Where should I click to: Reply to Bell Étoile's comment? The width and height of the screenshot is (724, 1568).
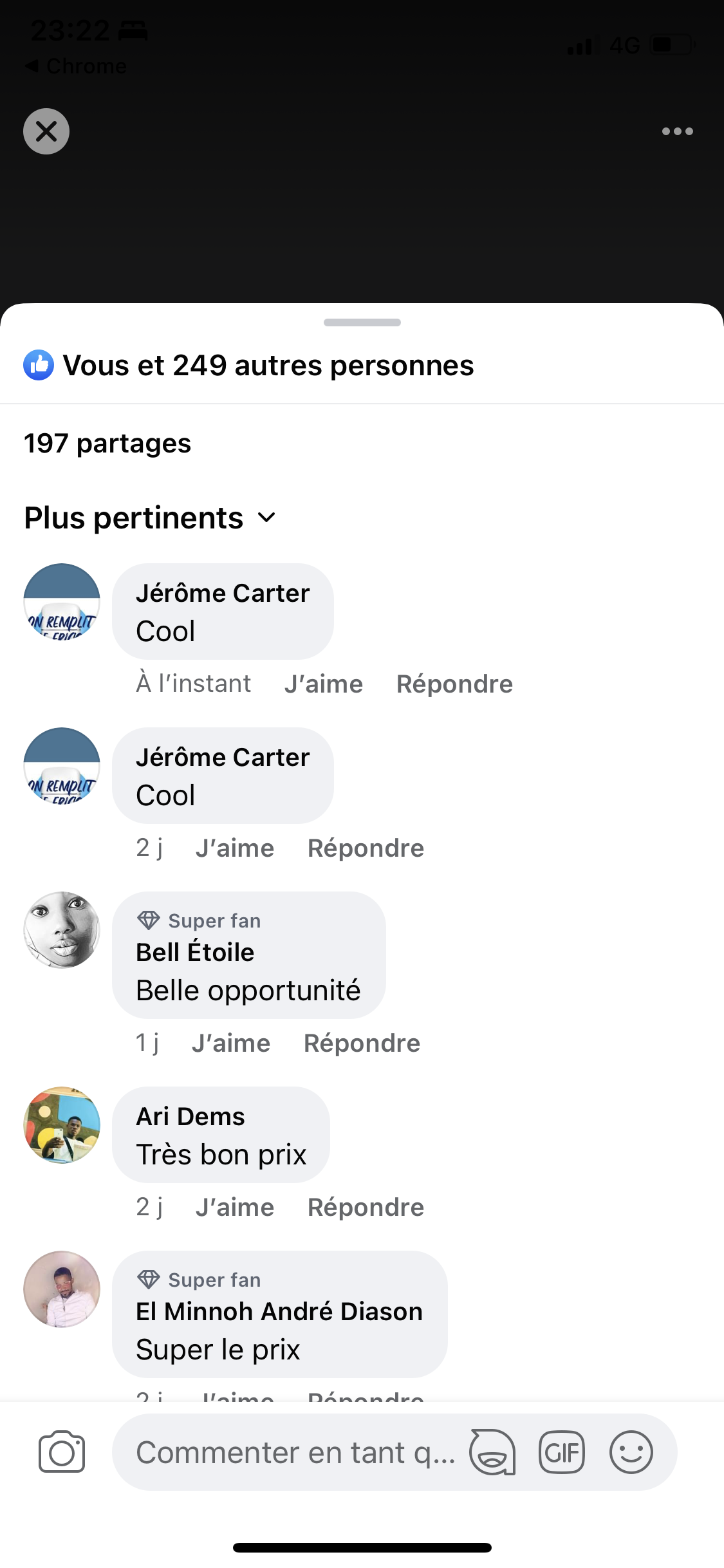[362, 1043]
